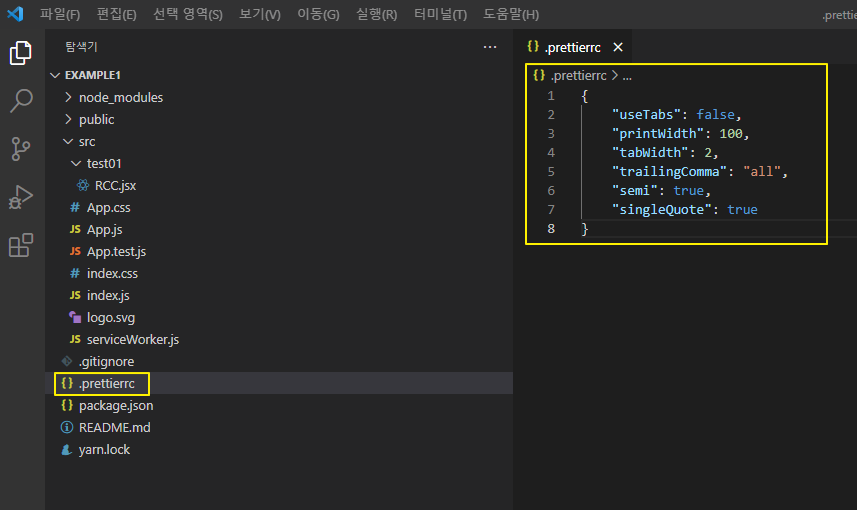This screenshot has height=510, width=857.
Task: Click the VS Code logo icon
Action: coord(15,14)
